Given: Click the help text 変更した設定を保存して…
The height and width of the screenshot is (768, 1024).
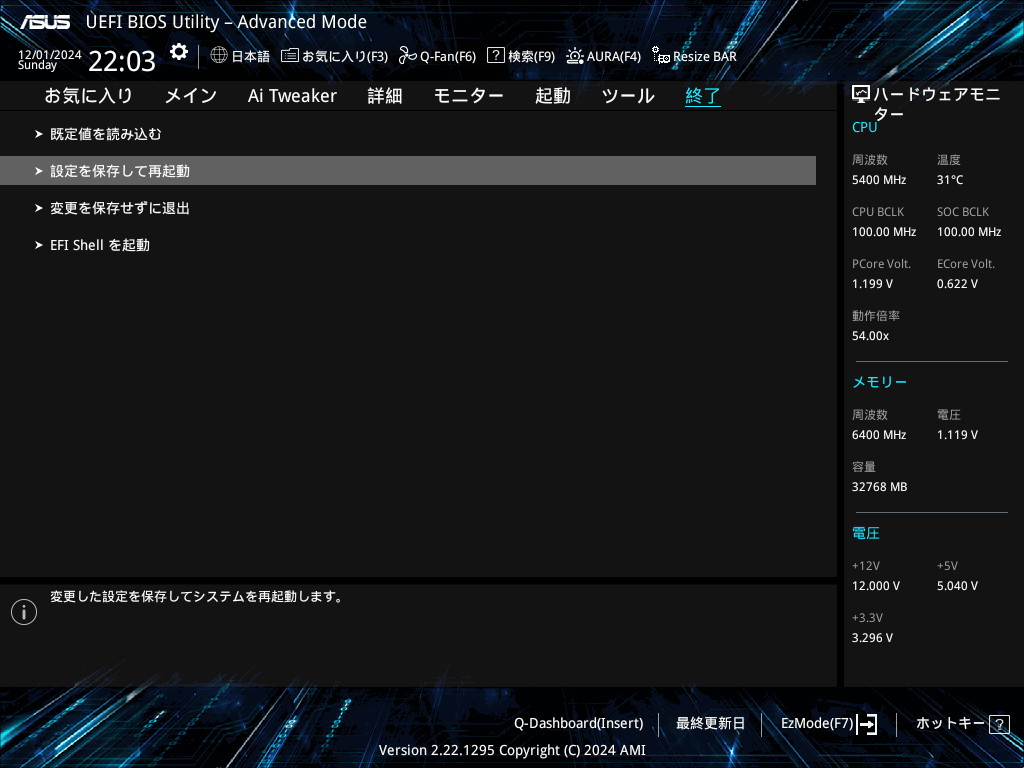Looking at the screenshot, I should [197, 596].
